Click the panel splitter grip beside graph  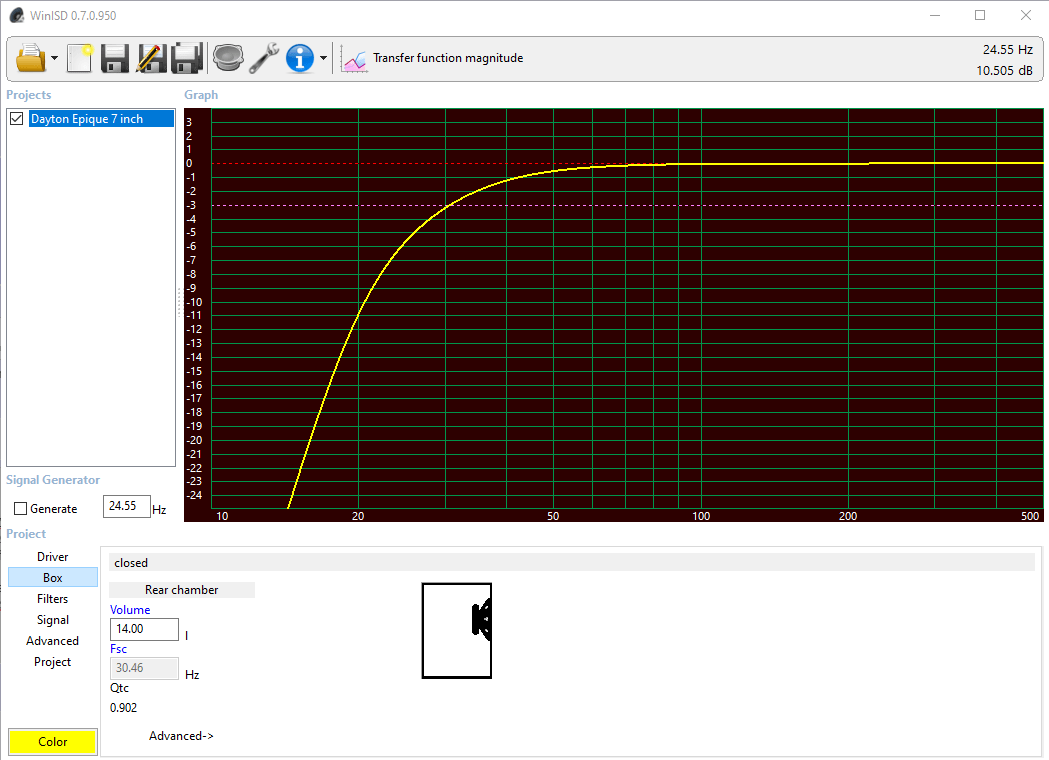coord(179,302)
